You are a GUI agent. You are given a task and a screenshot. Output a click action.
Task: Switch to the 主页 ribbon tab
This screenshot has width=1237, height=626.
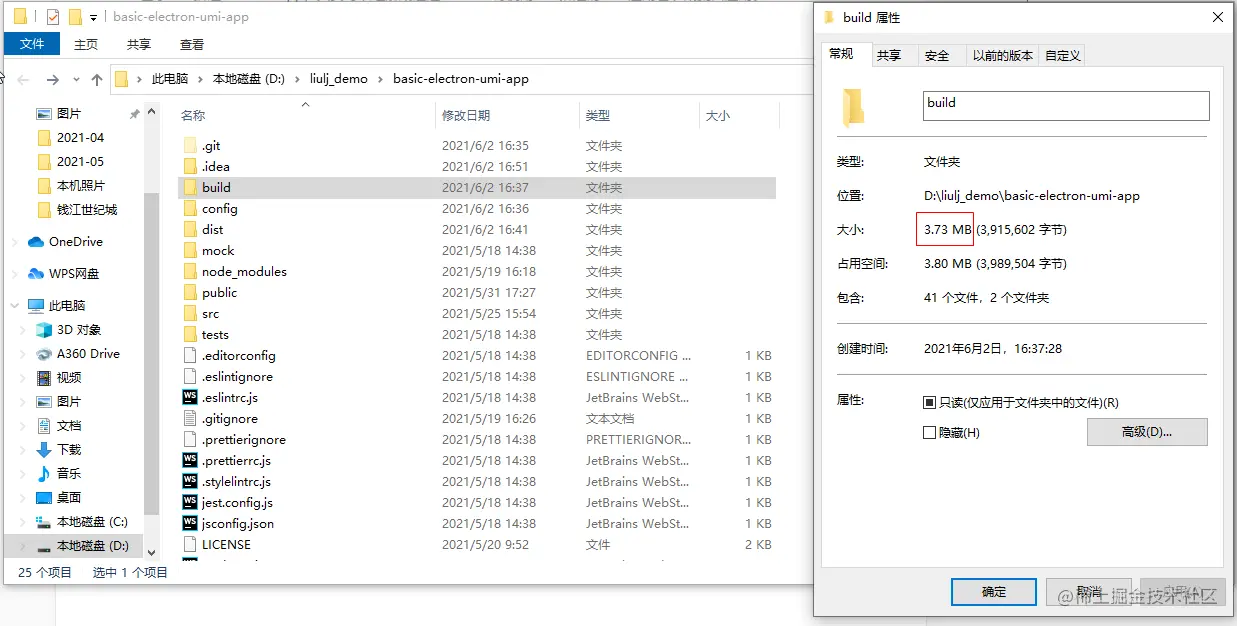coord(86,44)
